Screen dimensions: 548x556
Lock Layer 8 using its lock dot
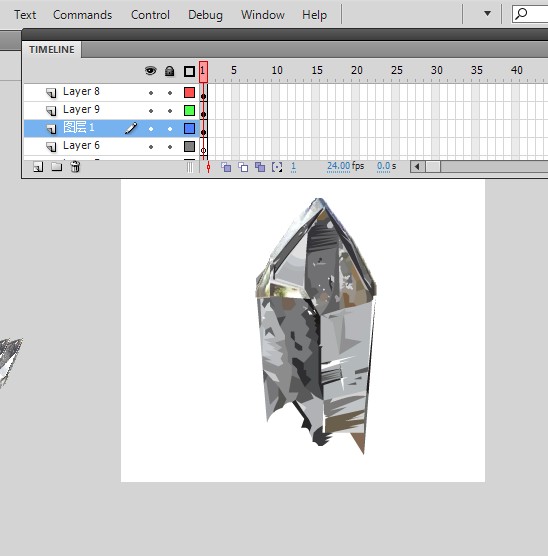tap(170, 93)
